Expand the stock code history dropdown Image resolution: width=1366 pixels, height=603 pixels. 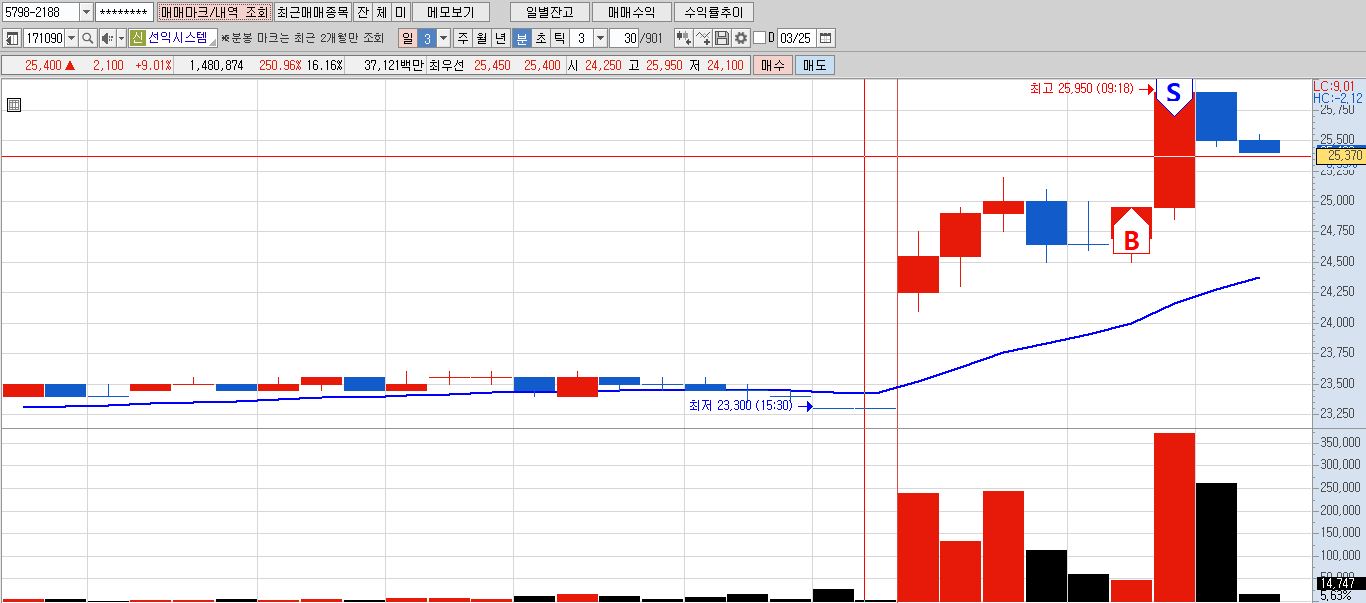71,38
